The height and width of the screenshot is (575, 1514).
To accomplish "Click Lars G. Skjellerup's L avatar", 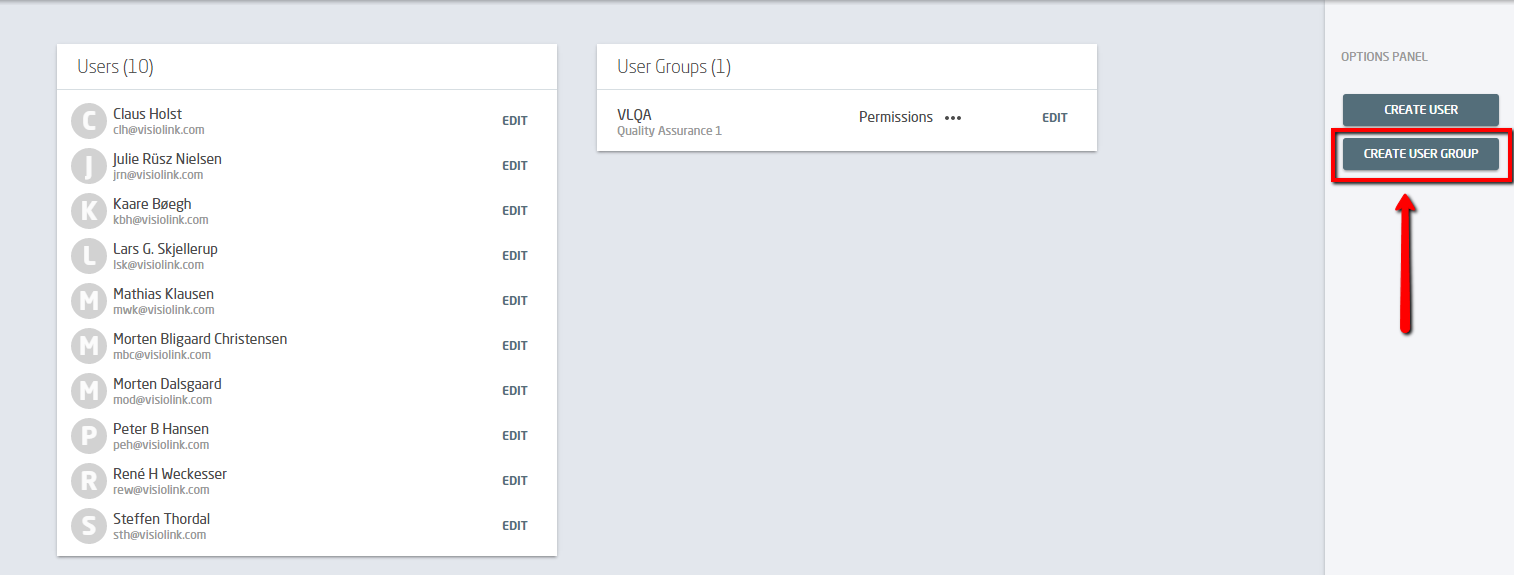I will tap(89, 256).
